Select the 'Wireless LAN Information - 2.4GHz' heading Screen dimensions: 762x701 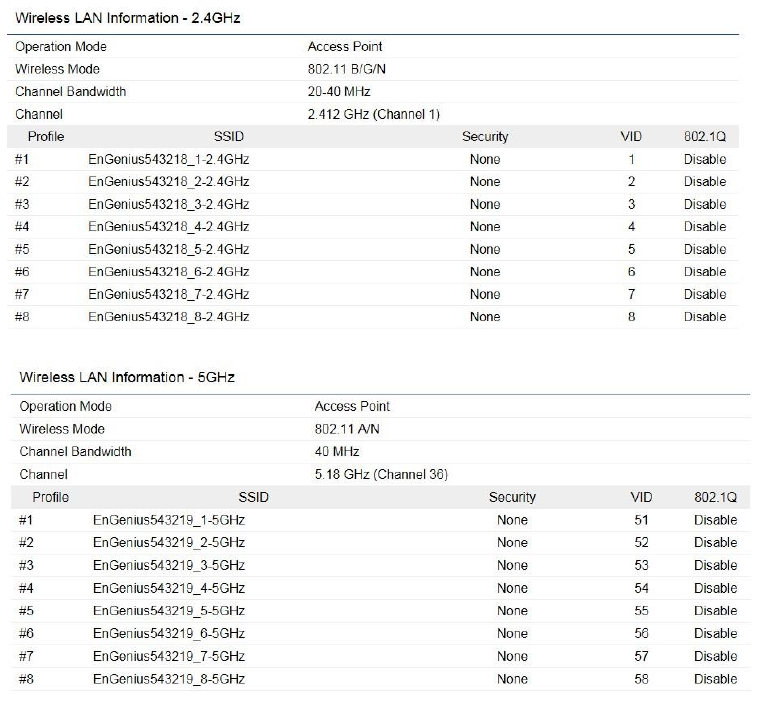click(128, 18)
